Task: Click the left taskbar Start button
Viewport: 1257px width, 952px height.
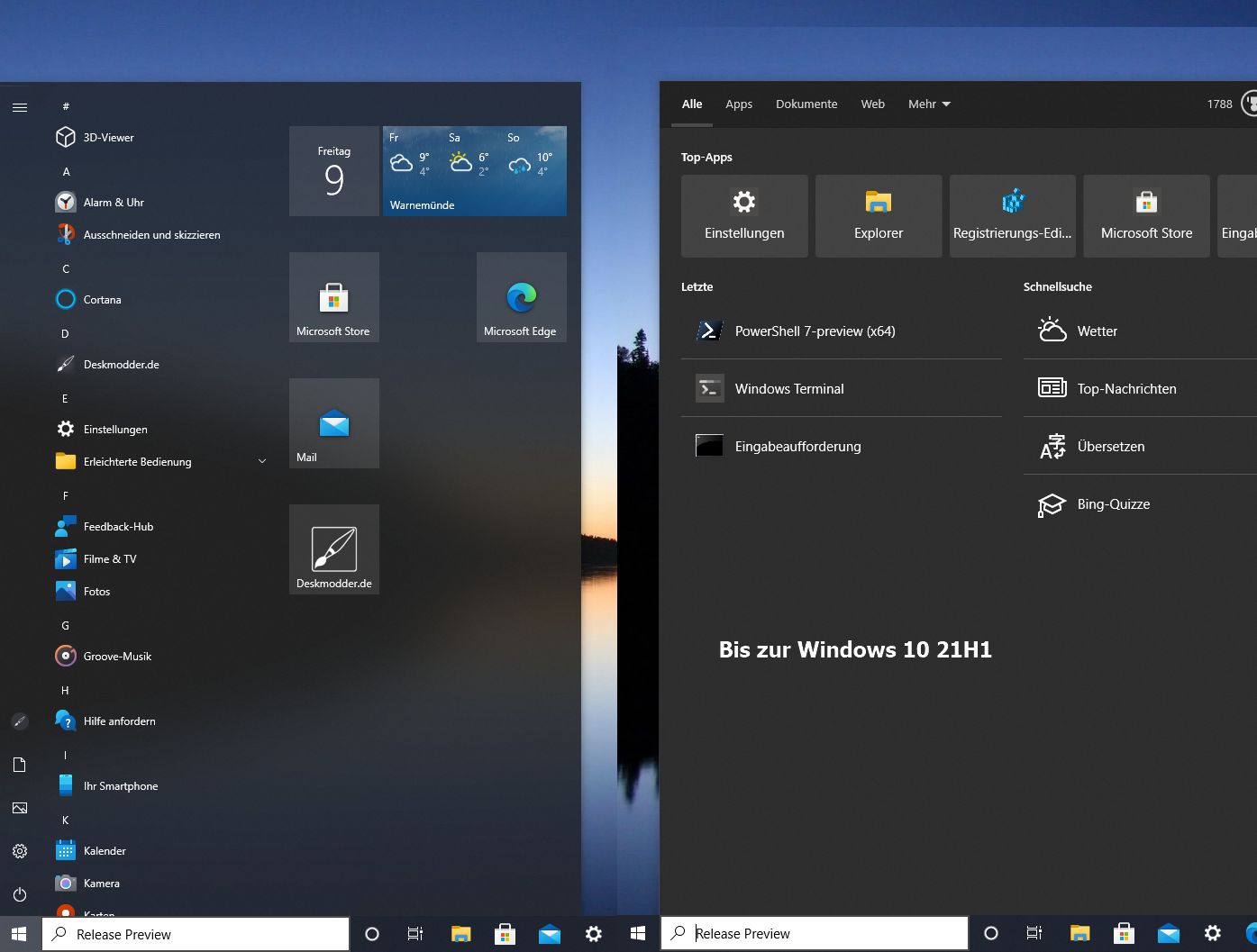Action: pos(20,934)
